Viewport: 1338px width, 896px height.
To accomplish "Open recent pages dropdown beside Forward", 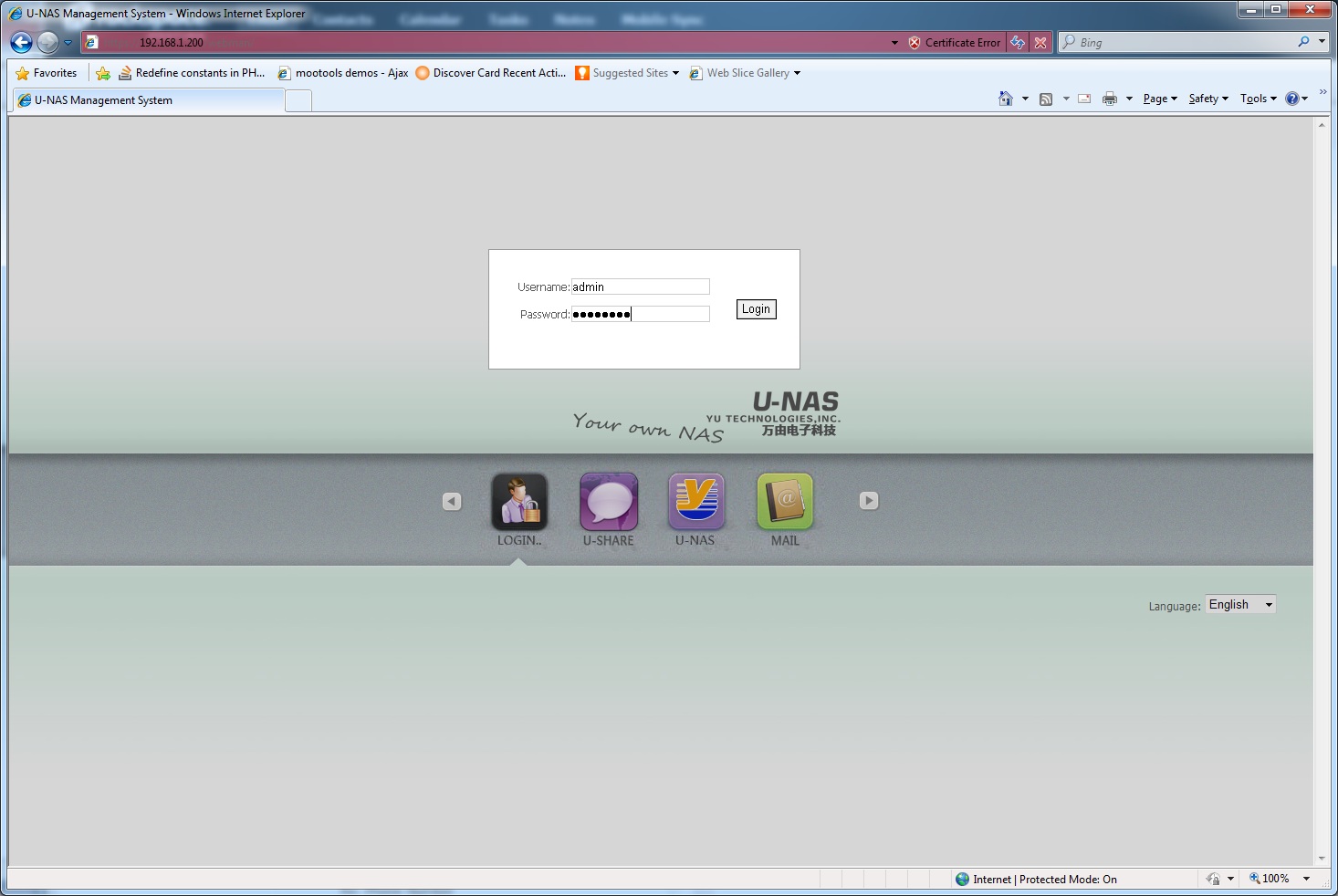I will (68, 42).
